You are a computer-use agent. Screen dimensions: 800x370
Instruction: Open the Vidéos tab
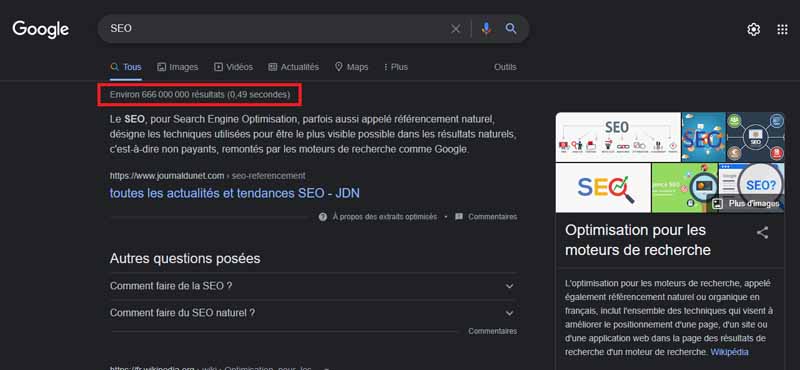pos(233,67)
